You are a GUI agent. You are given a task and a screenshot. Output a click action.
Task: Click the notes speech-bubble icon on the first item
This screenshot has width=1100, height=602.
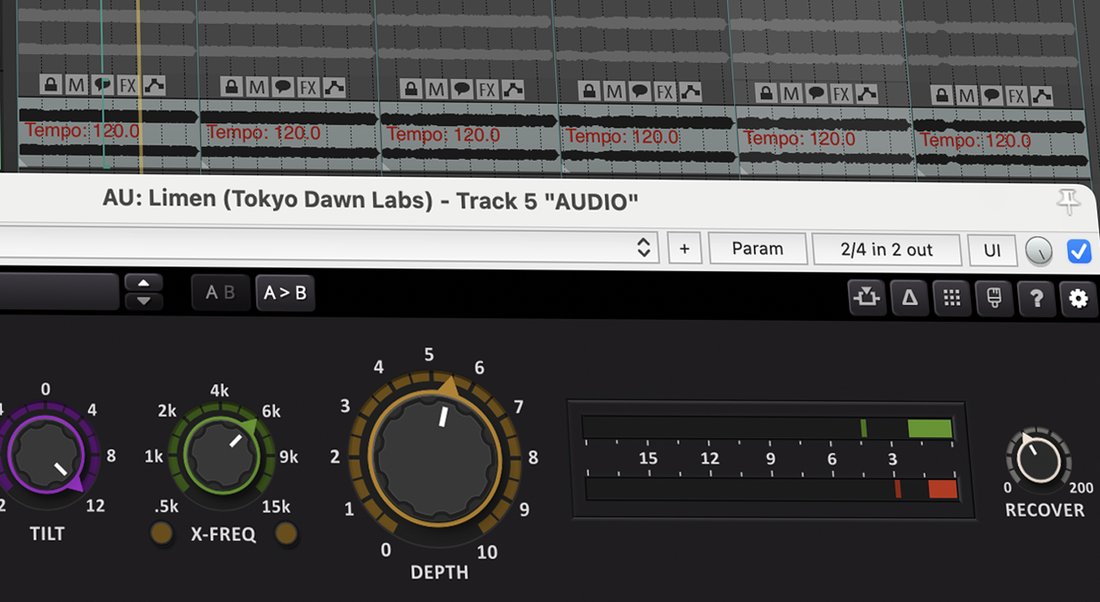(x=102, y=85)
